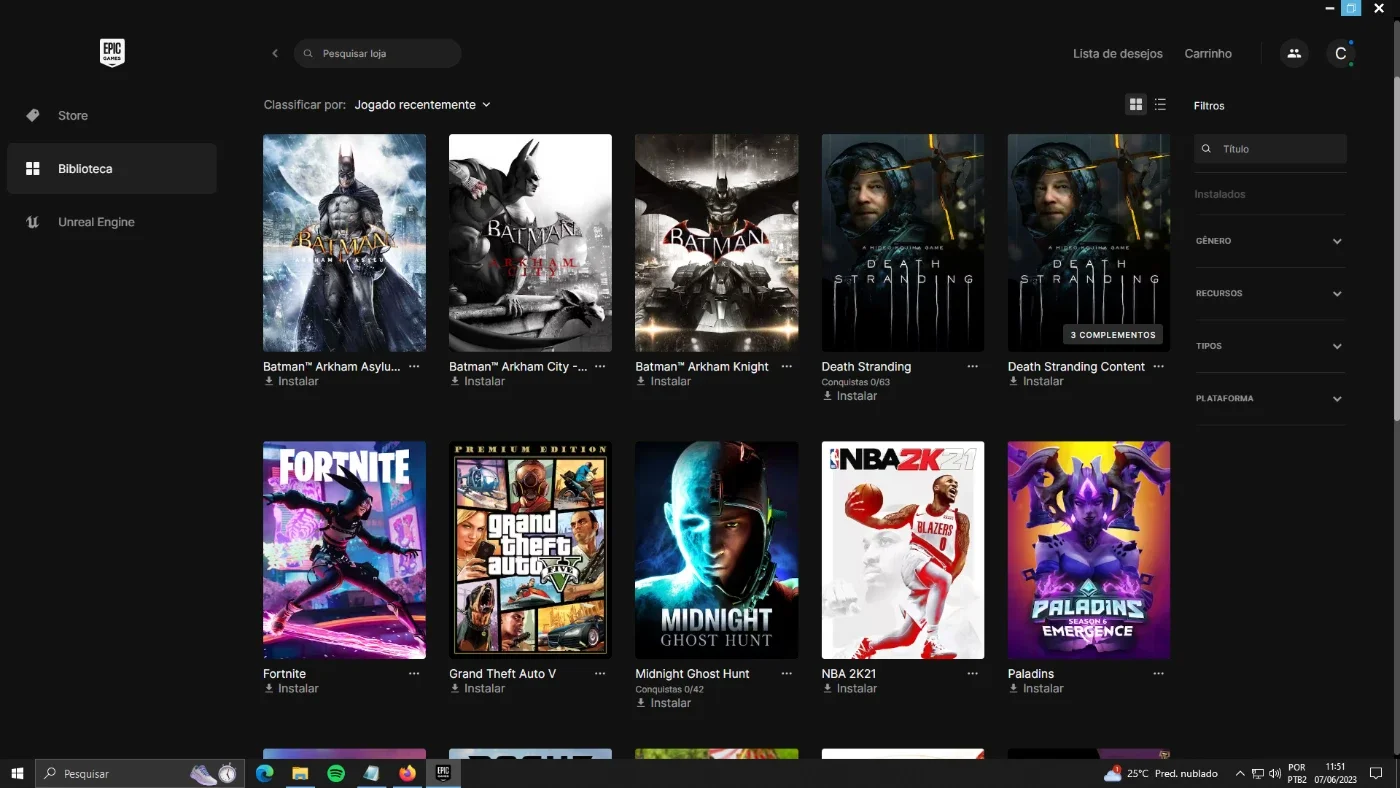Open the user profile avatar C
The image size is (1400, 788).
[1341, 54]
